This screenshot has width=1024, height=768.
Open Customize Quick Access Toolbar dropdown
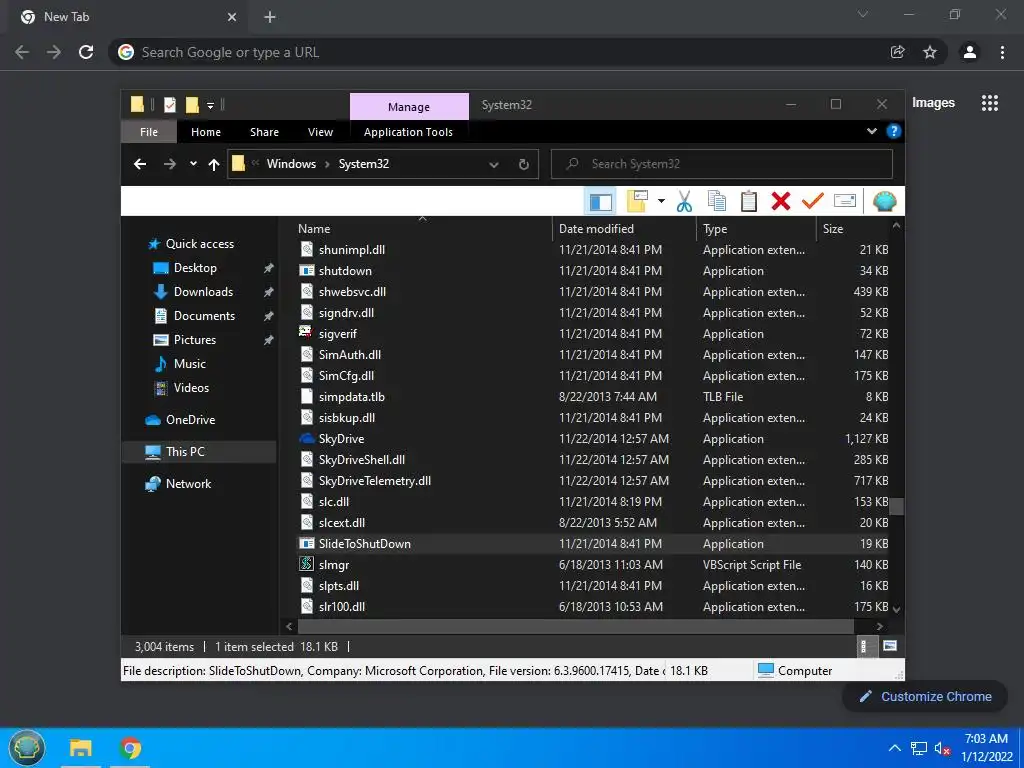[x=210, y=105]
